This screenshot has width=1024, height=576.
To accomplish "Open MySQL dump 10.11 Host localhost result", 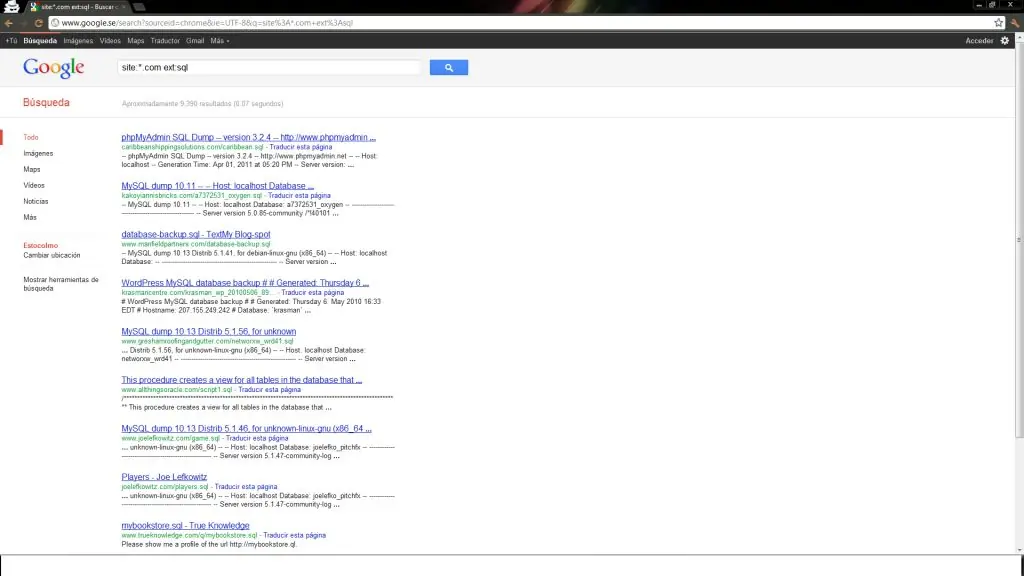I will 217,185.
